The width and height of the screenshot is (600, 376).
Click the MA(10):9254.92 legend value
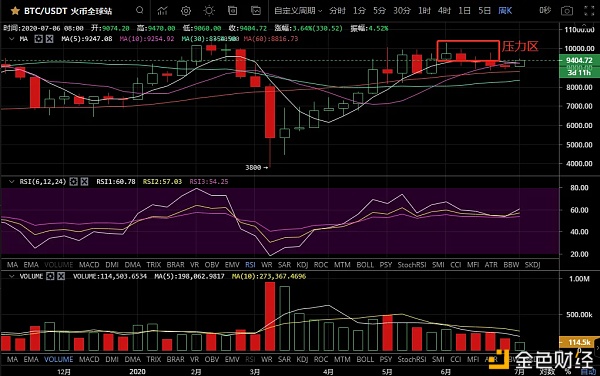pos(147,39)
